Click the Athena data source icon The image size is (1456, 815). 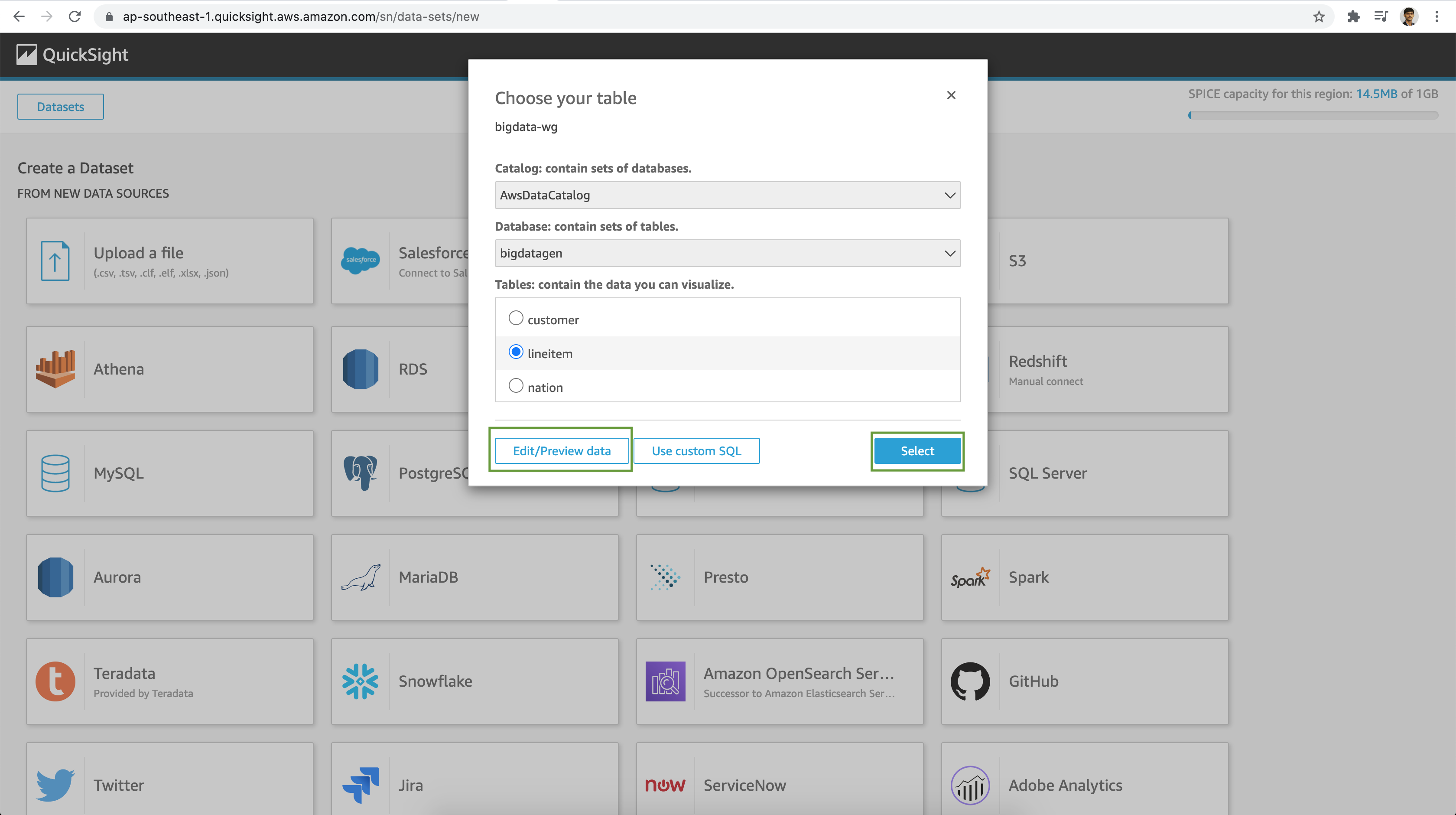pyautogui.click(x=55, y=369)
